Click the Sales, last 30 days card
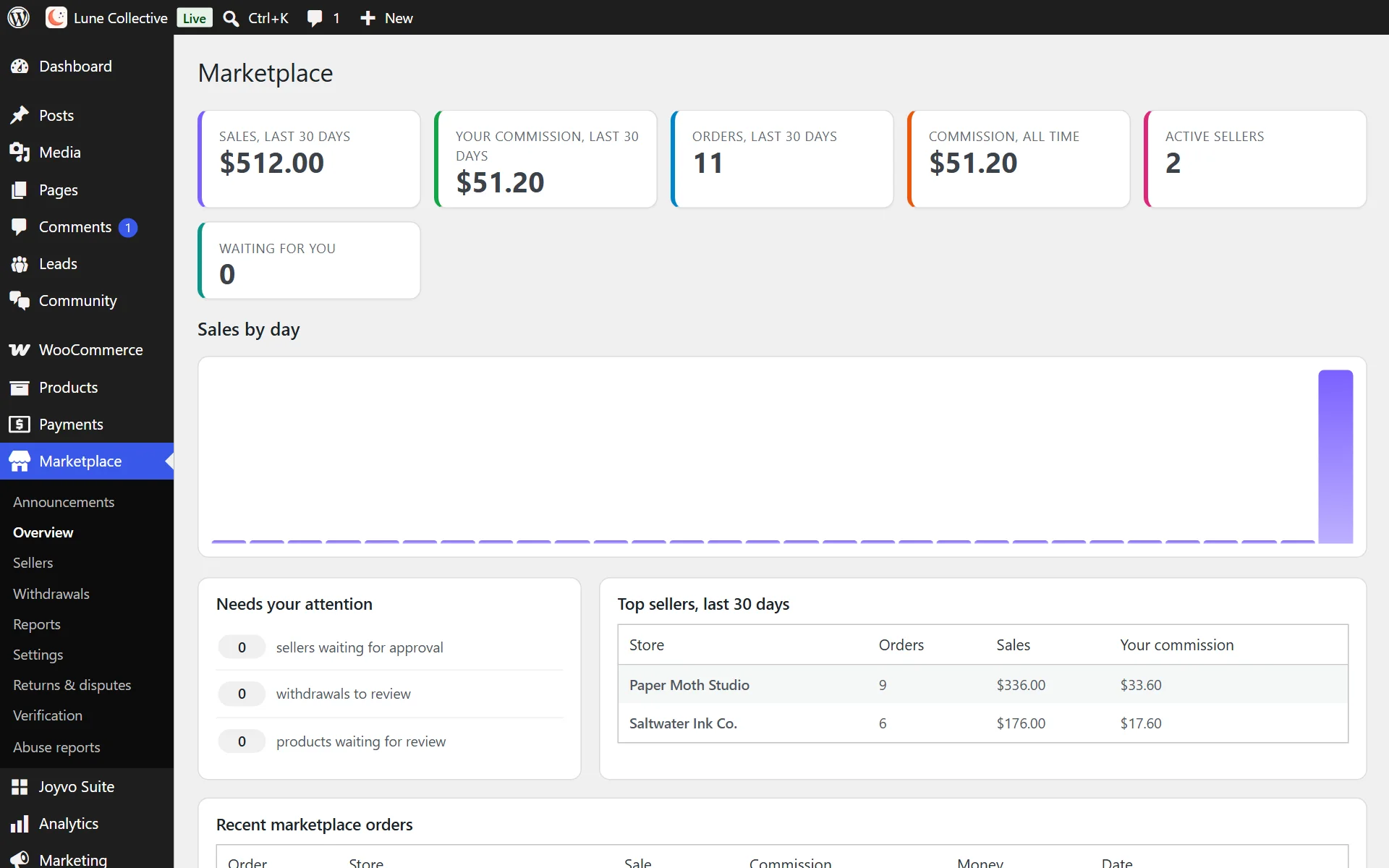The image size is (1389, 868). (x=309, y=159)
